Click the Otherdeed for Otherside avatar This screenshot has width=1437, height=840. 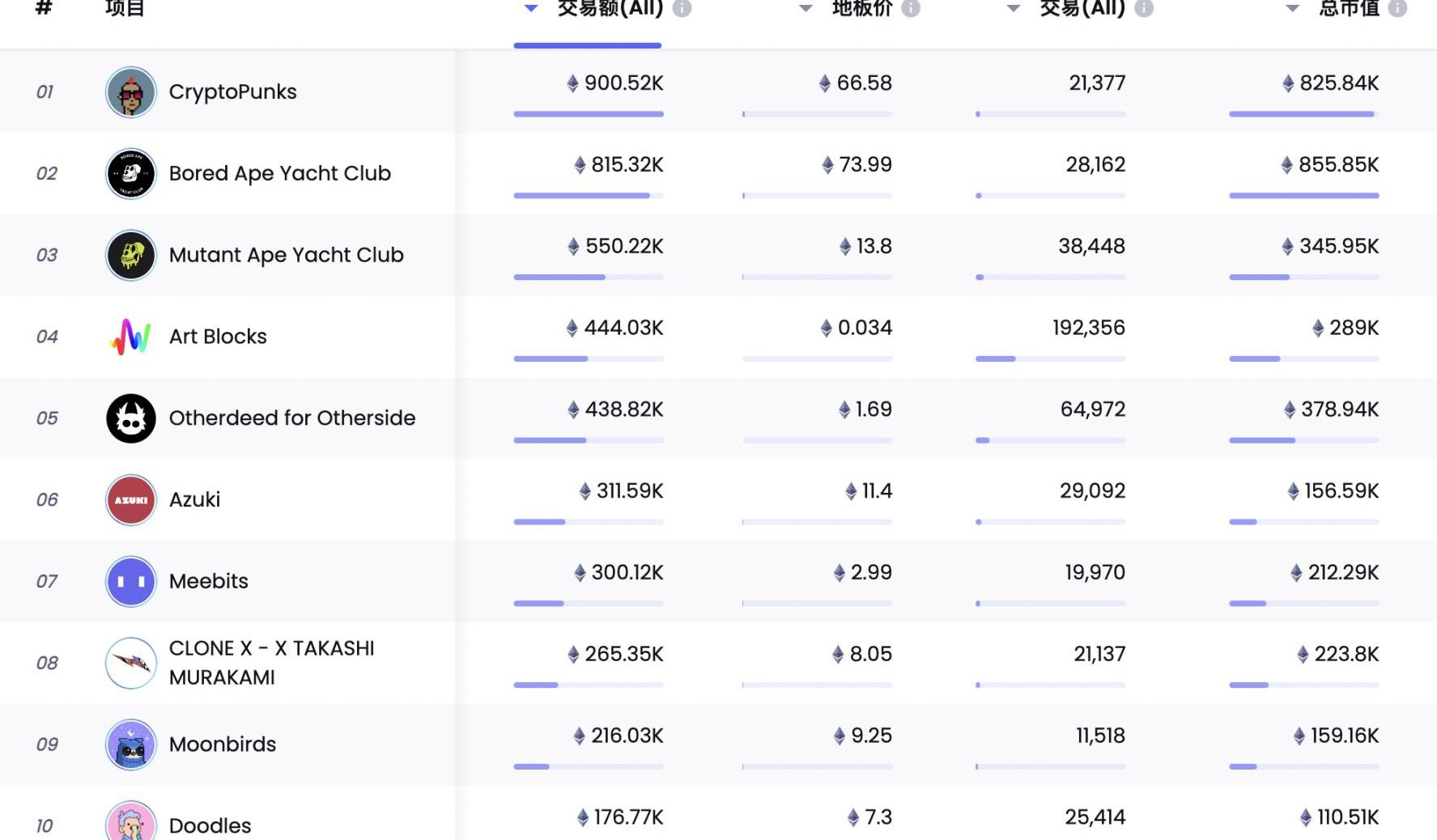coord(130,418)
